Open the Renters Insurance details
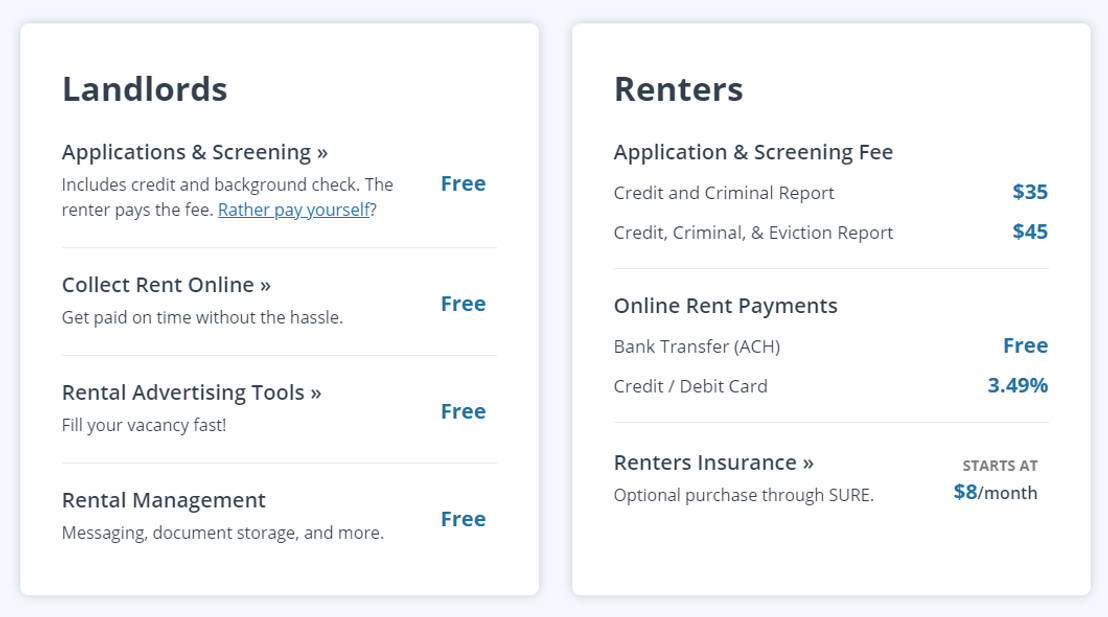Image resolution: width=1108 pixels, height=617 pixels. click(713, 462)
